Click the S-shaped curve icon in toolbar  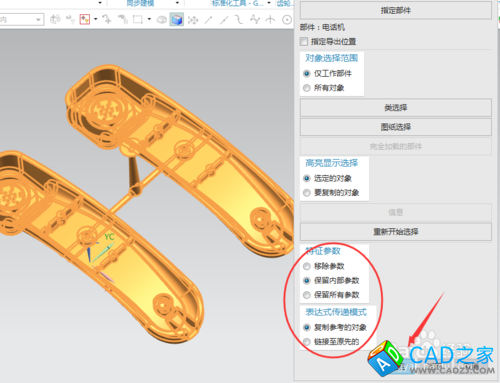pyautogui.click(x=239, y=20)
